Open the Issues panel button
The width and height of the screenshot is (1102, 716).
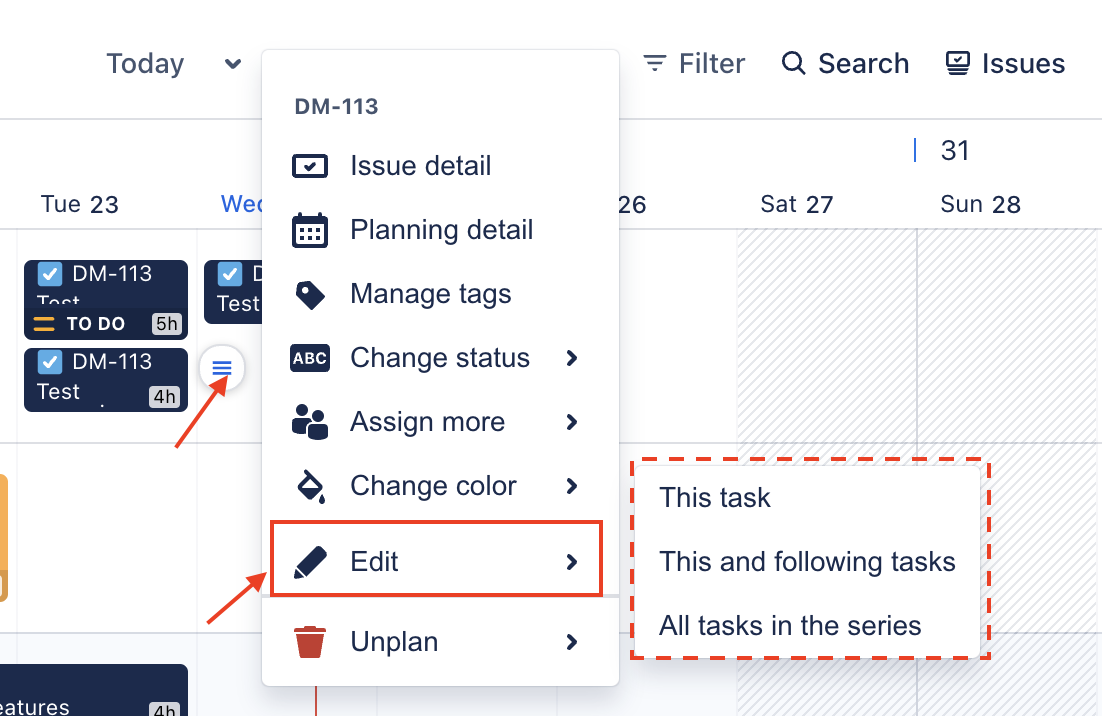(1005, 64)
